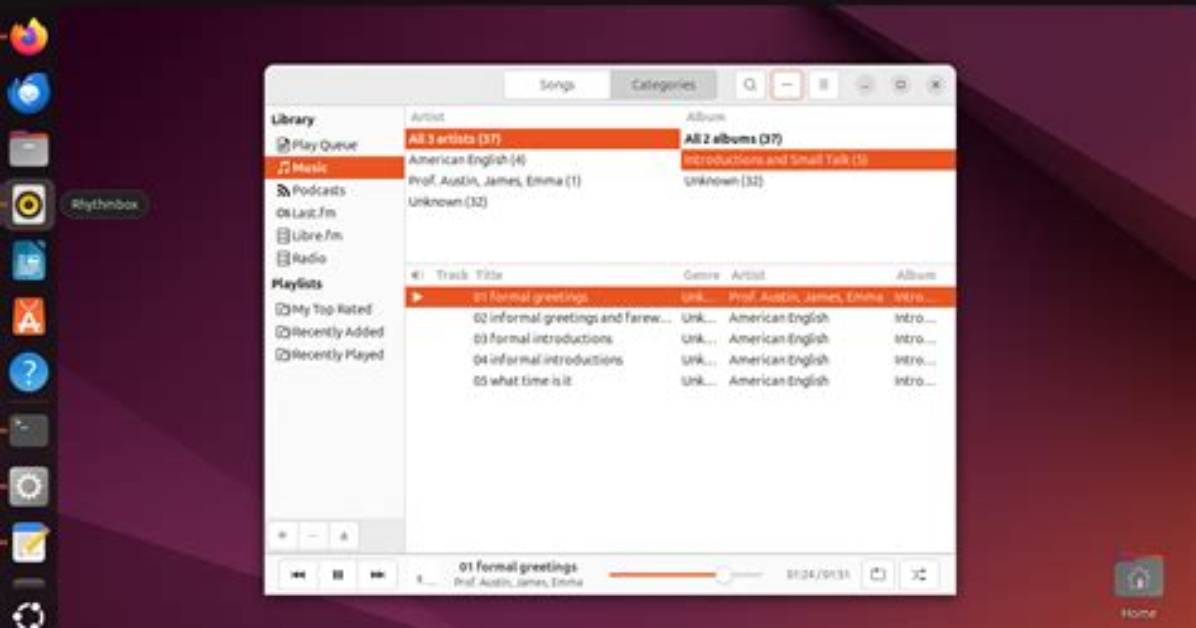Screen dimensions: 1196x628
Task: Pause the playing track
Action: (x=338, y=575)
